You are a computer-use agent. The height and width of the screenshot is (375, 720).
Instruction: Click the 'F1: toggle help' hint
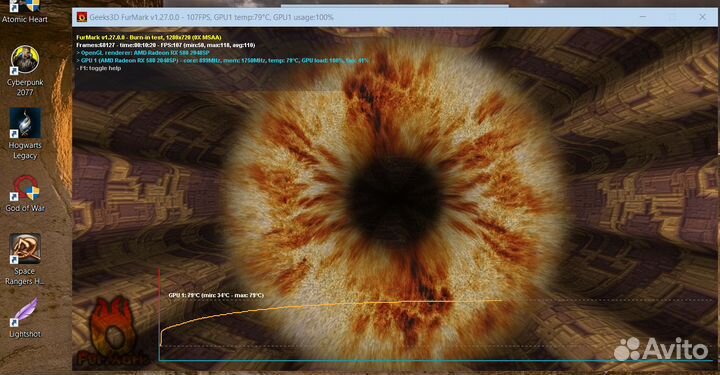(99, 68)
